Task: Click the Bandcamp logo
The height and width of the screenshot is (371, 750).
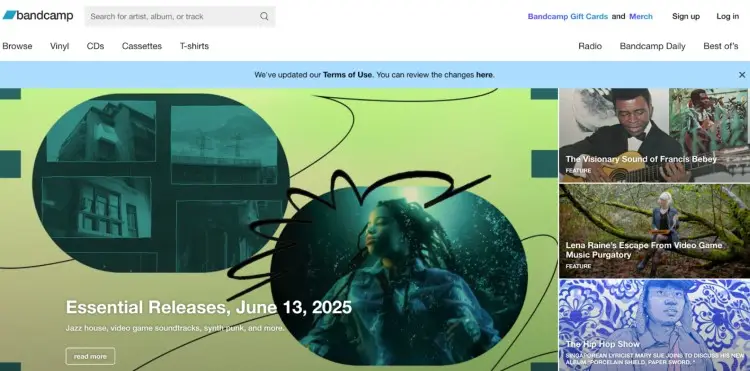Action: click(x=38, y=16)
